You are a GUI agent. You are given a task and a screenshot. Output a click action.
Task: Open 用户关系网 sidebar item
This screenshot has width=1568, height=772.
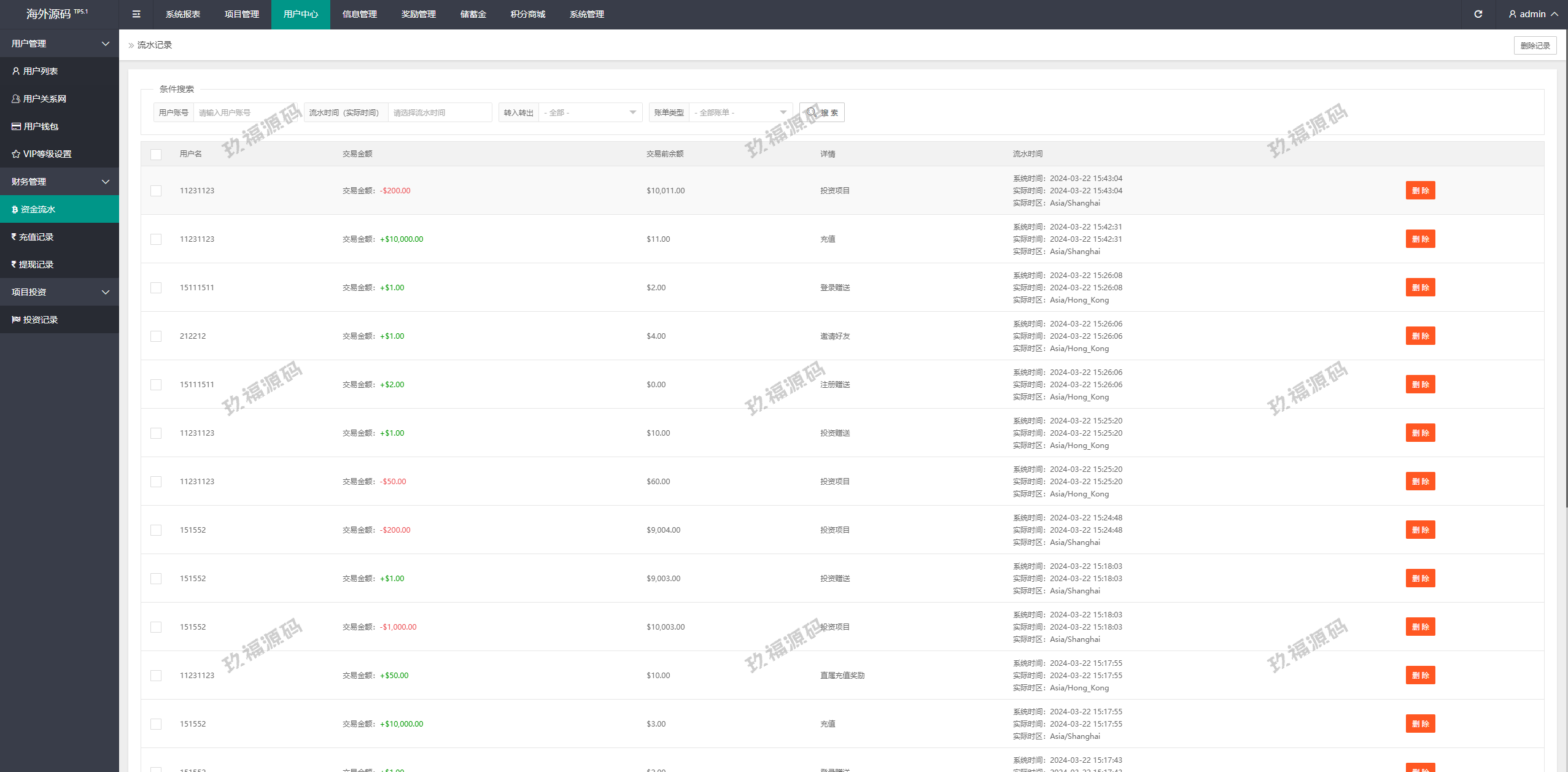pos(44,99)
